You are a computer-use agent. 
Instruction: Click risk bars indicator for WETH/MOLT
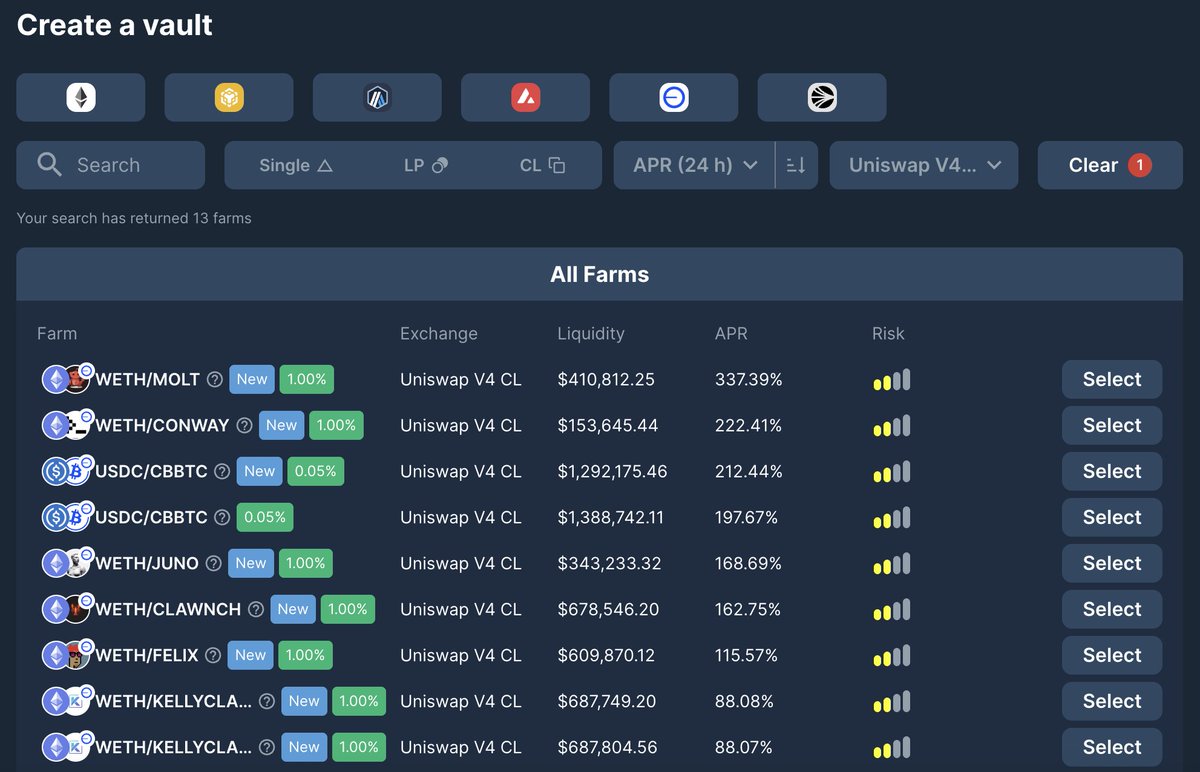pos(891,380)
